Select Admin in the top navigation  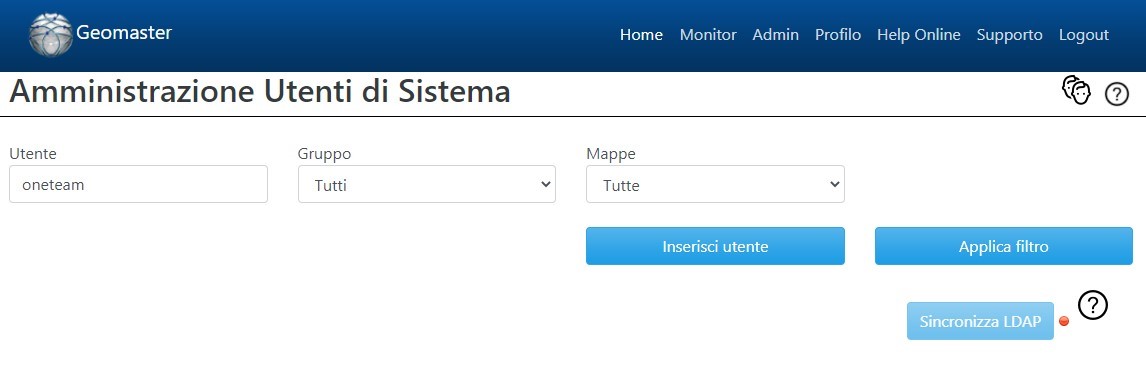(775, 35)
